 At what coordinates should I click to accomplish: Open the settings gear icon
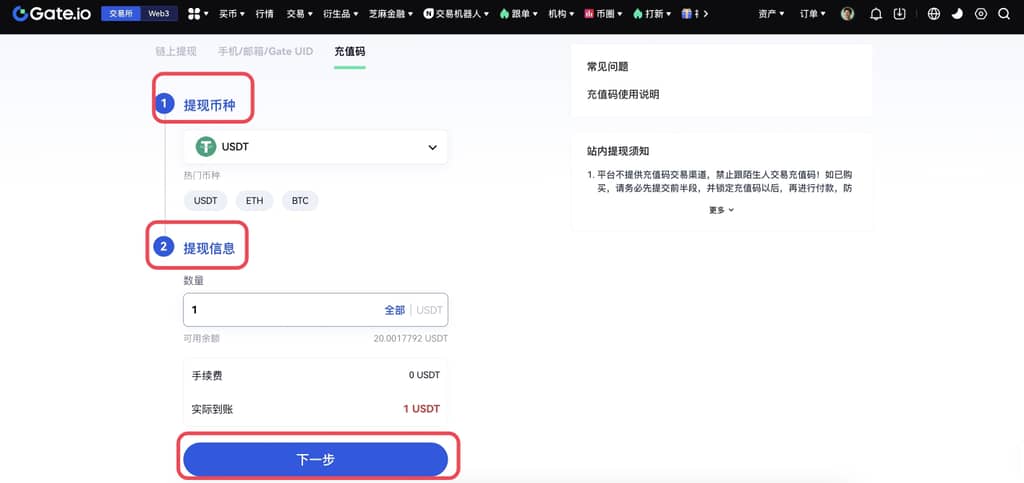980,14
